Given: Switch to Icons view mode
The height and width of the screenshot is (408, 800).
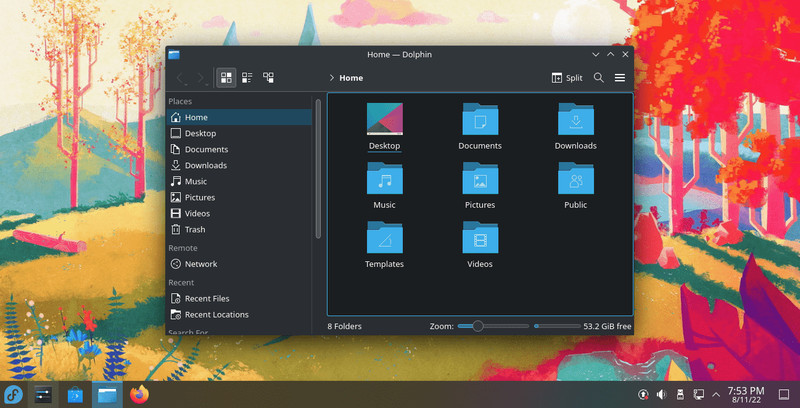Looking at the screenshot, I should (x=226, y=78).
